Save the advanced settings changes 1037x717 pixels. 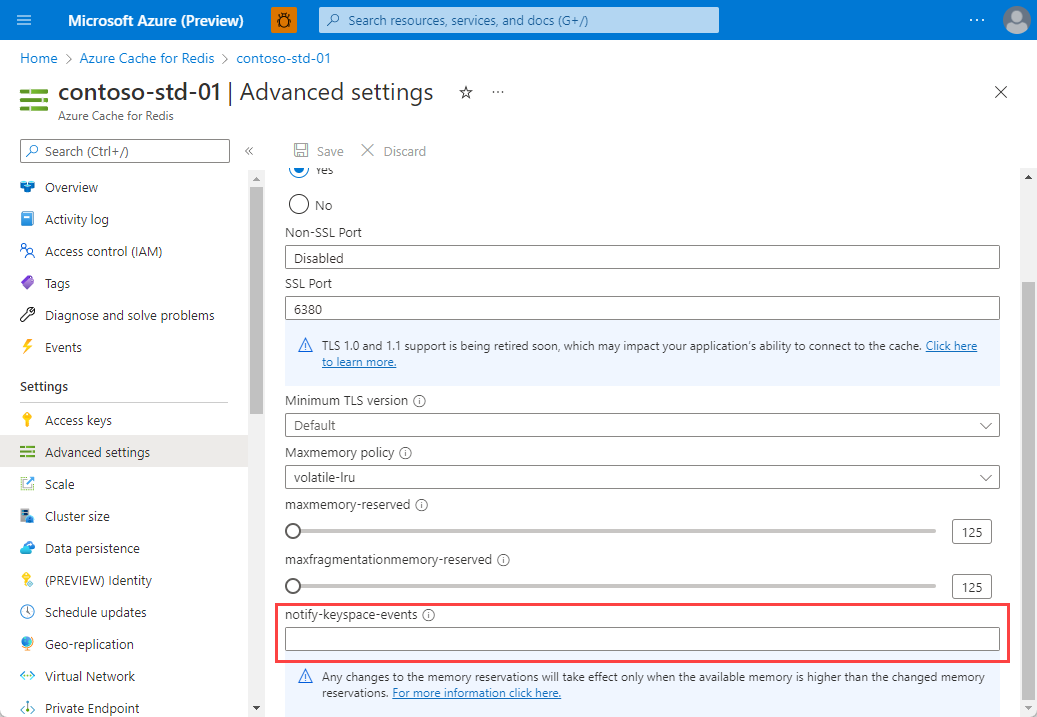point(318,150)
